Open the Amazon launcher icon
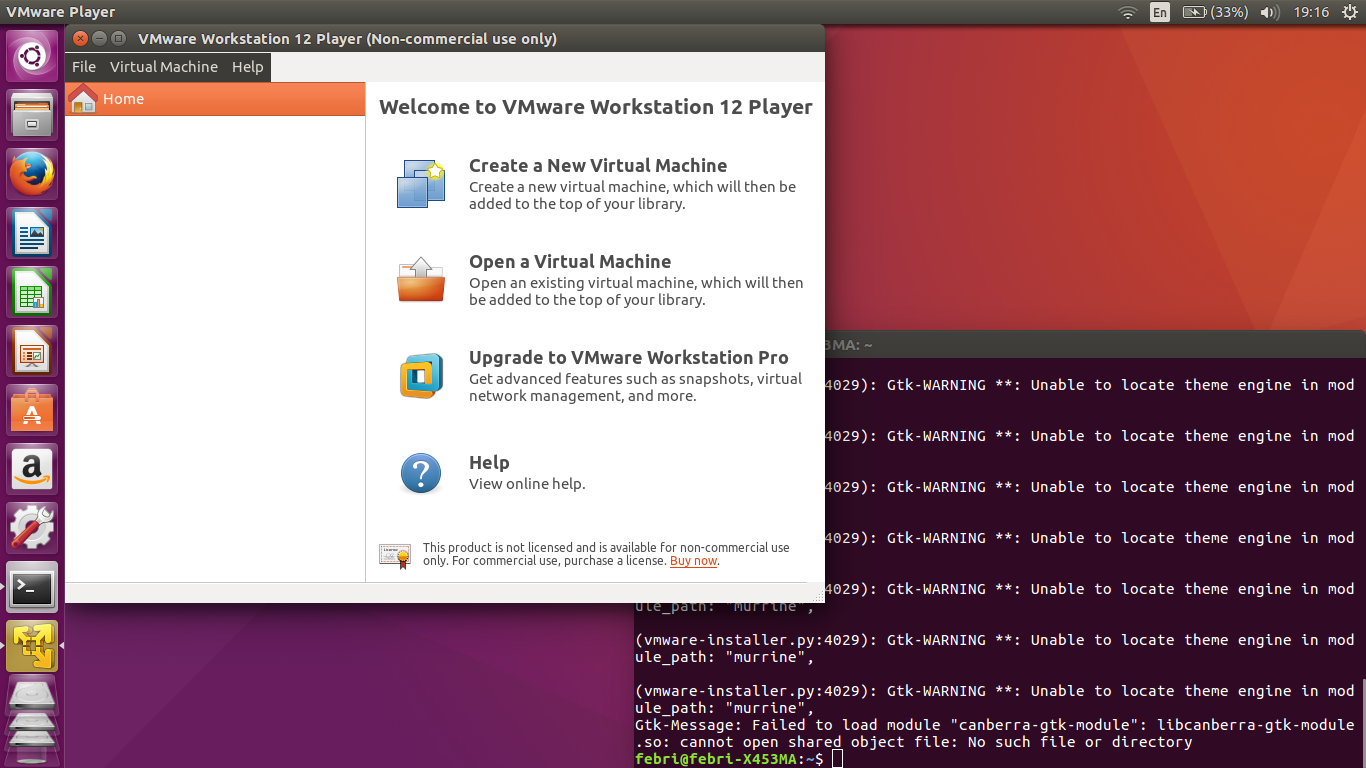 33,468
